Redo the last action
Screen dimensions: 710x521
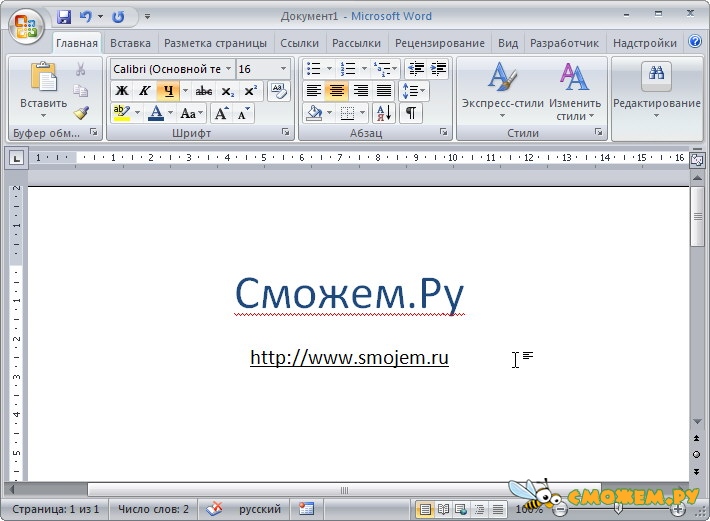coord(118,17)
